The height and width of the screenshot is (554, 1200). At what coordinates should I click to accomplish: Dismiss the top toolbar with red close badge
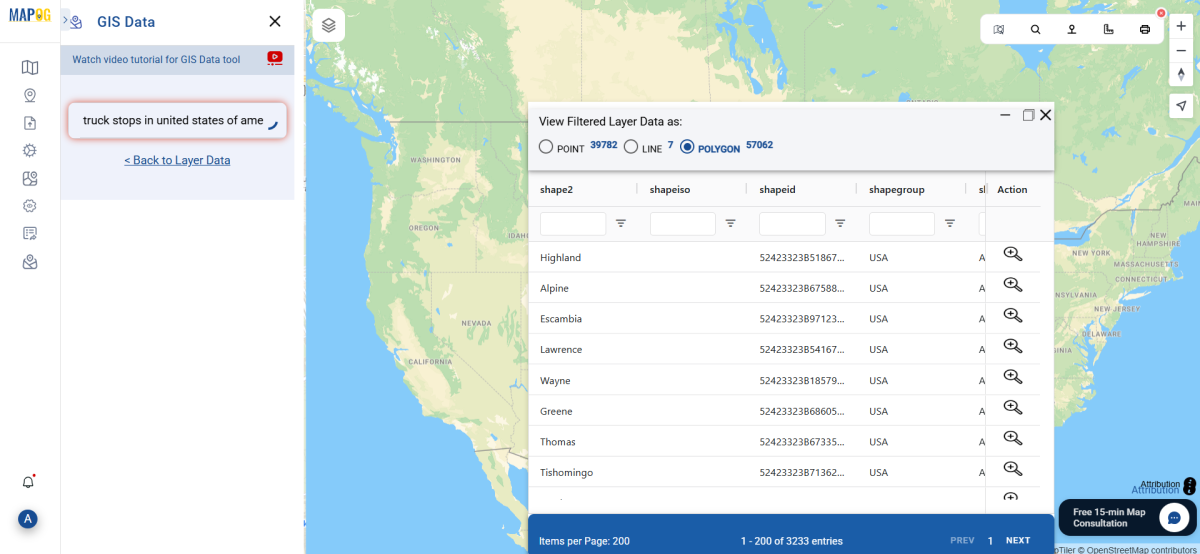[1161, 13]
